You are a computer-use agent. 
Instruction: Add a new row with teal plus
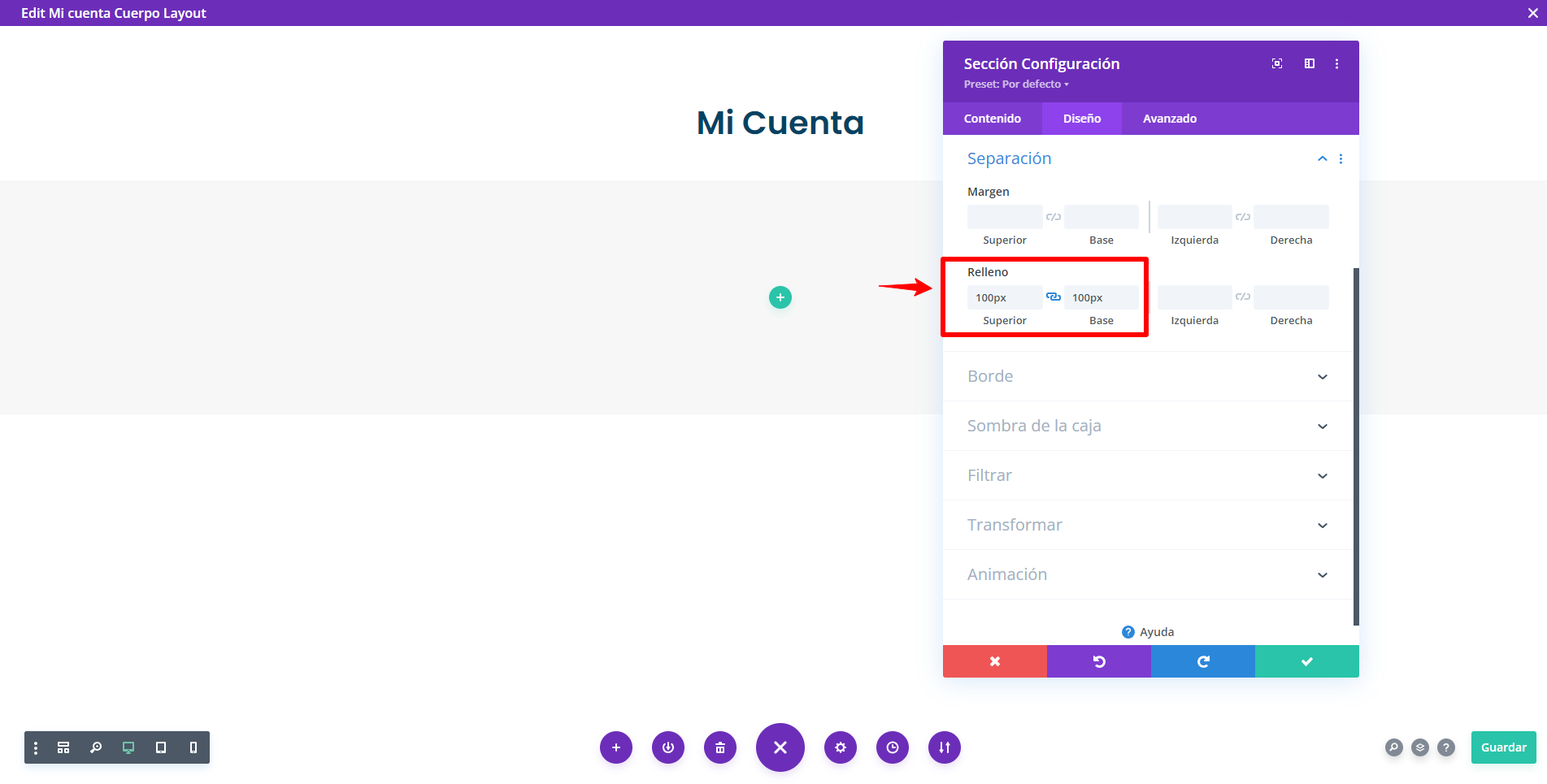pyautogui.click(x=780, y=297)
